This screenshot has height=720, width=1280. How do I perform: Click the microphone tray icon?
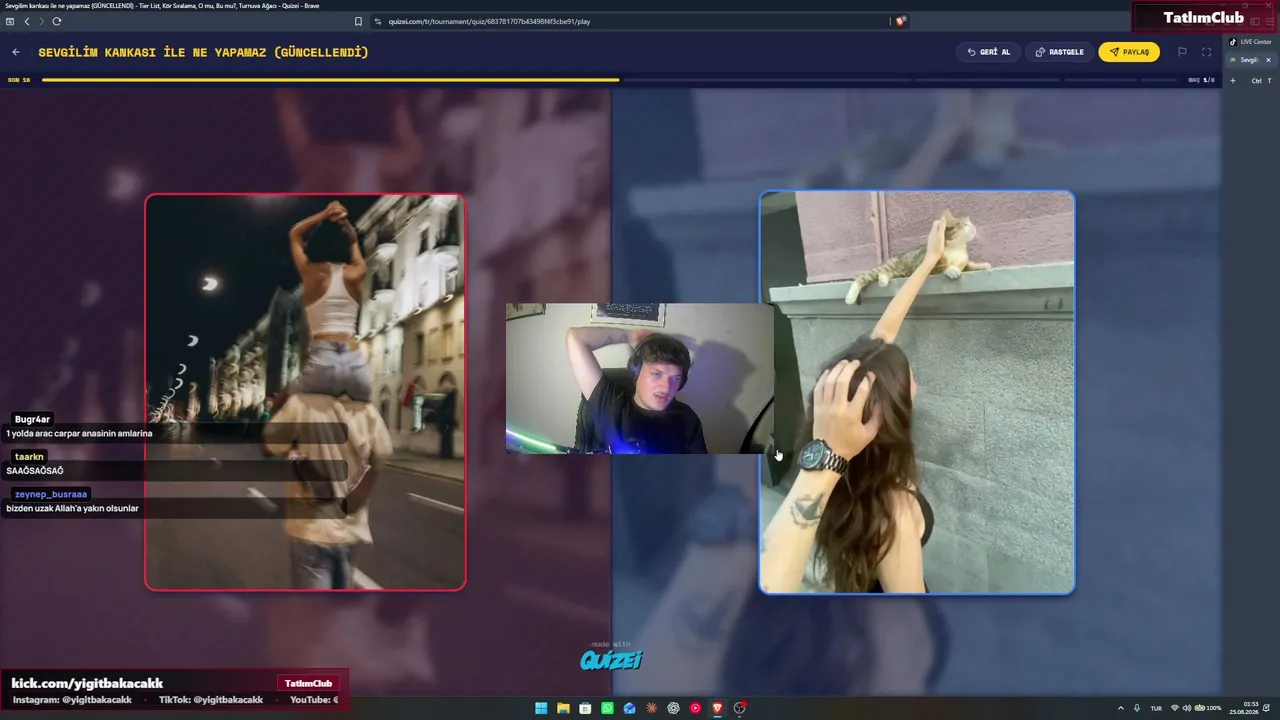[x=1136, y=708]
